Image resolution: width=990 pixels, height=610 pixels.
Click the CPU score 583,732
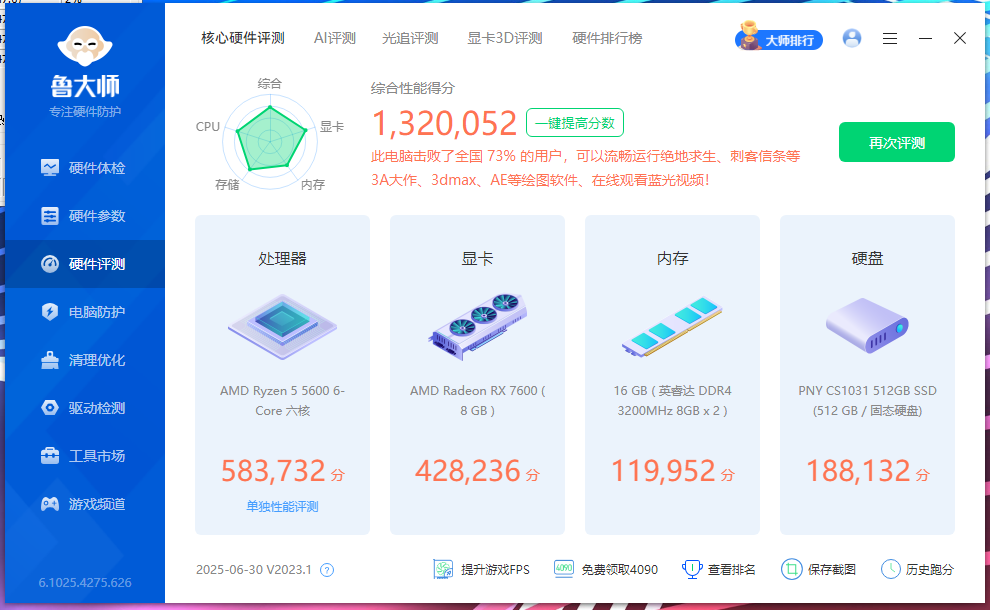[273, 471]
